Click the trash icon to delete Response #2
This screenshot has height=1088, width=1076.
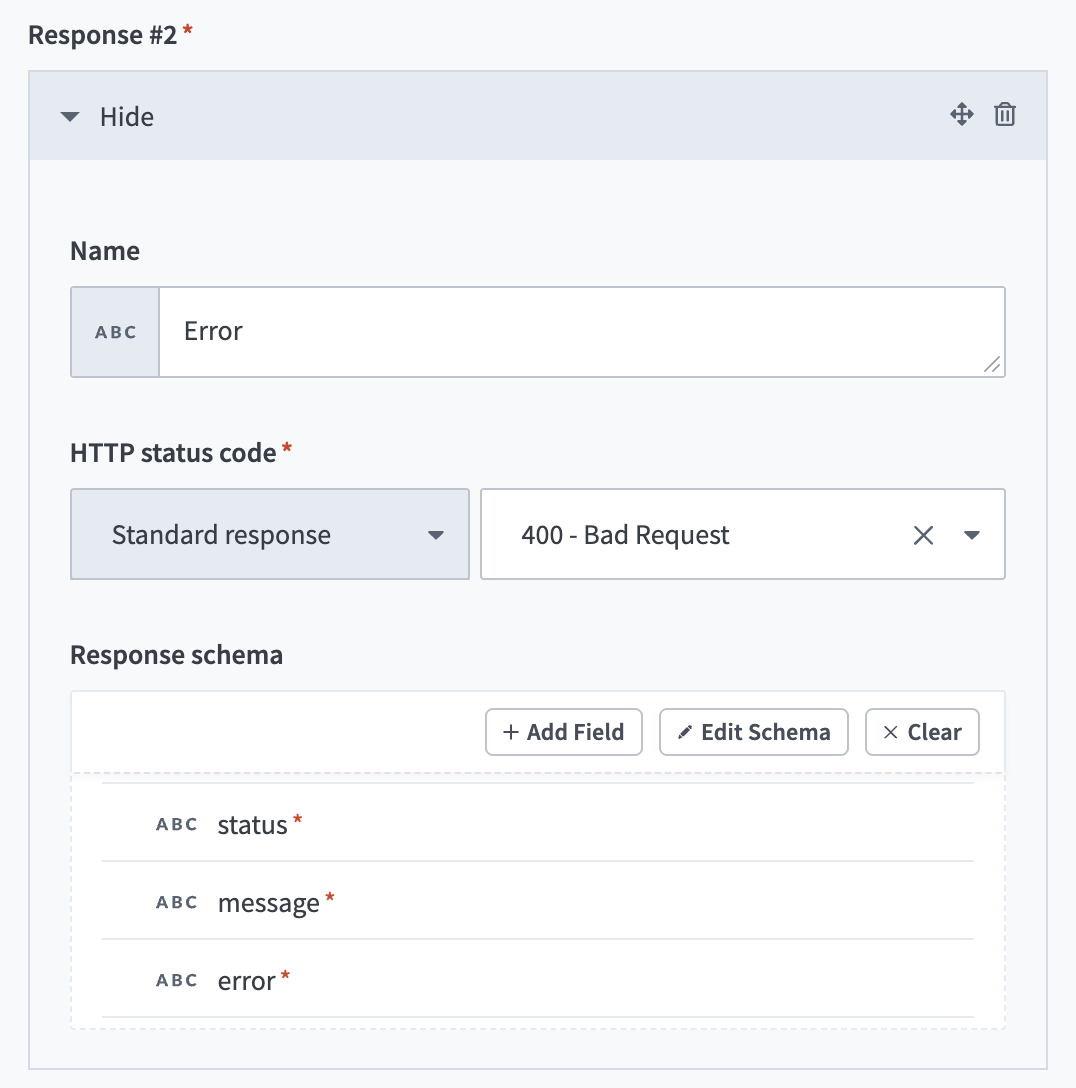[x=1005, y=115]
